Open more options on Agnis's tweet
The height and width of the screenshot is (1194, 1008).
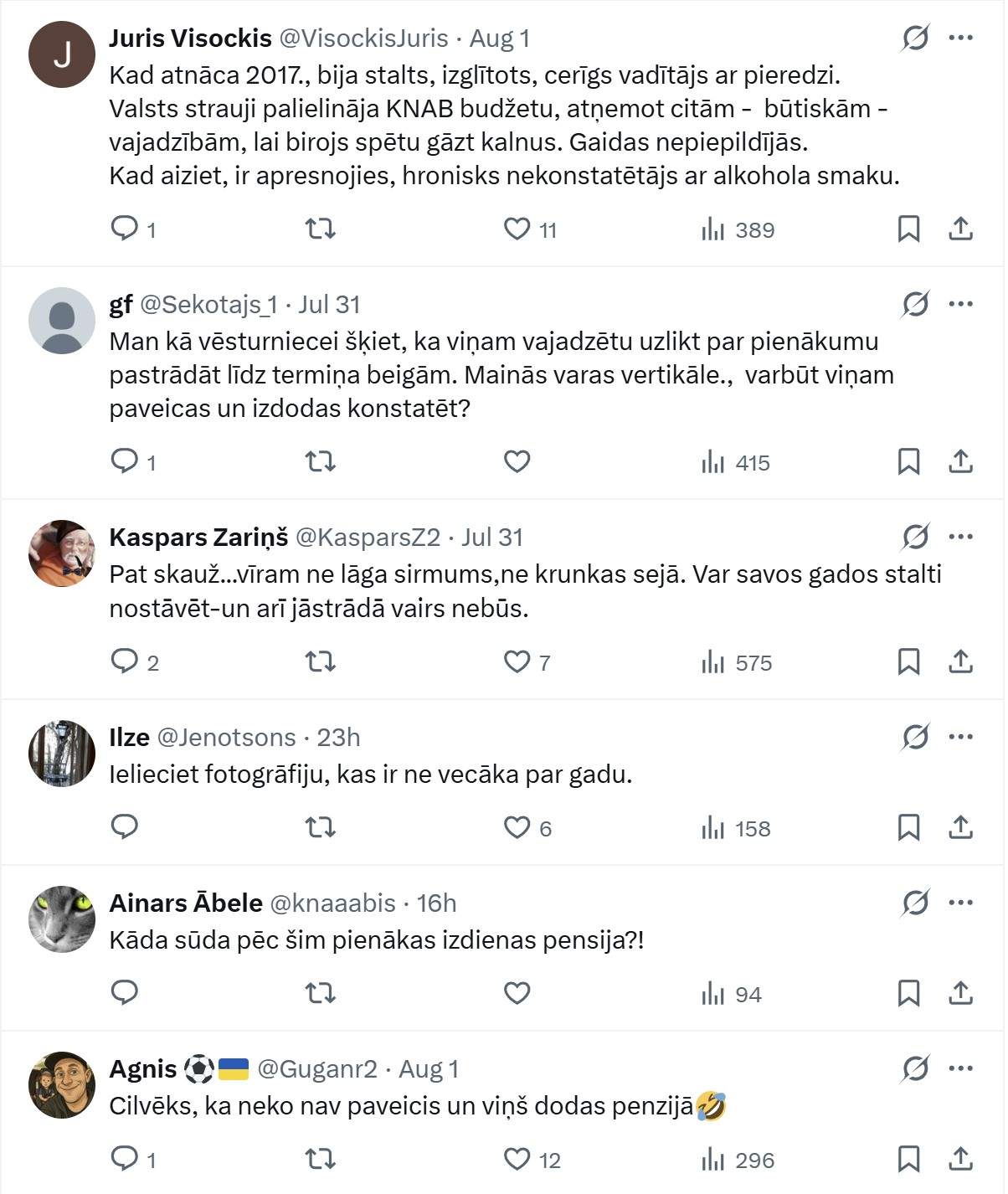pos(960,1068)
